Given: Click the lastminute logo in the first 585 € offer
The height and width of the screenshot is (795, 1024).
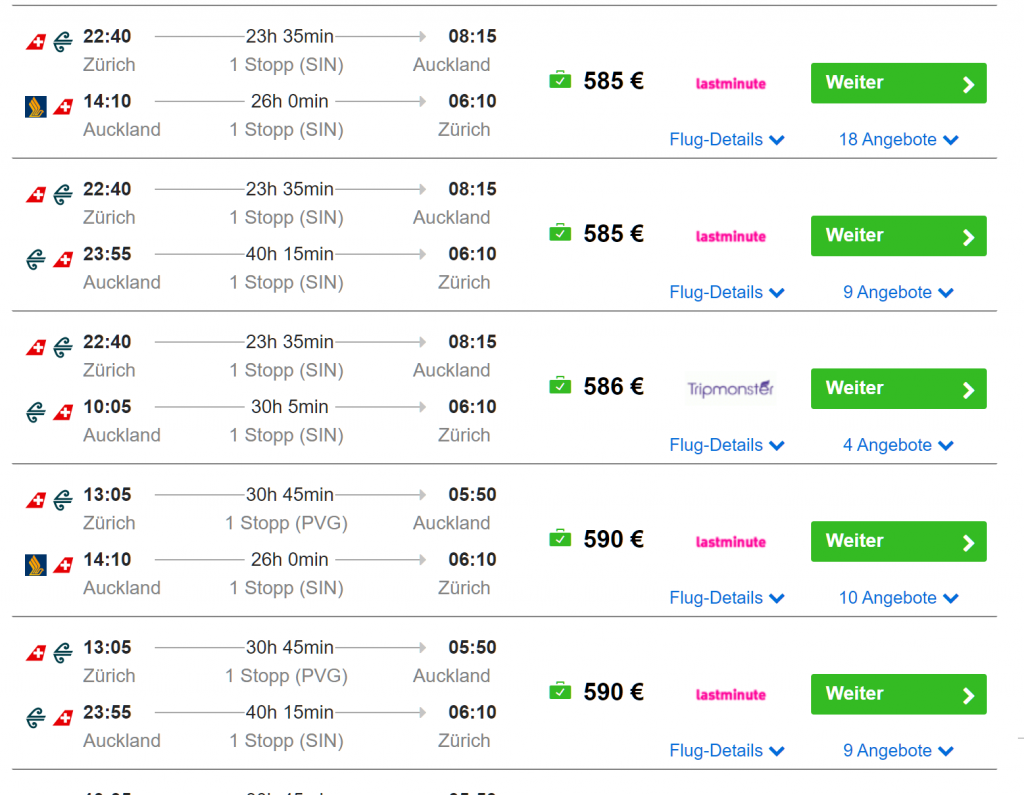Looking at the screenshot, I should (x=730, y=84).
